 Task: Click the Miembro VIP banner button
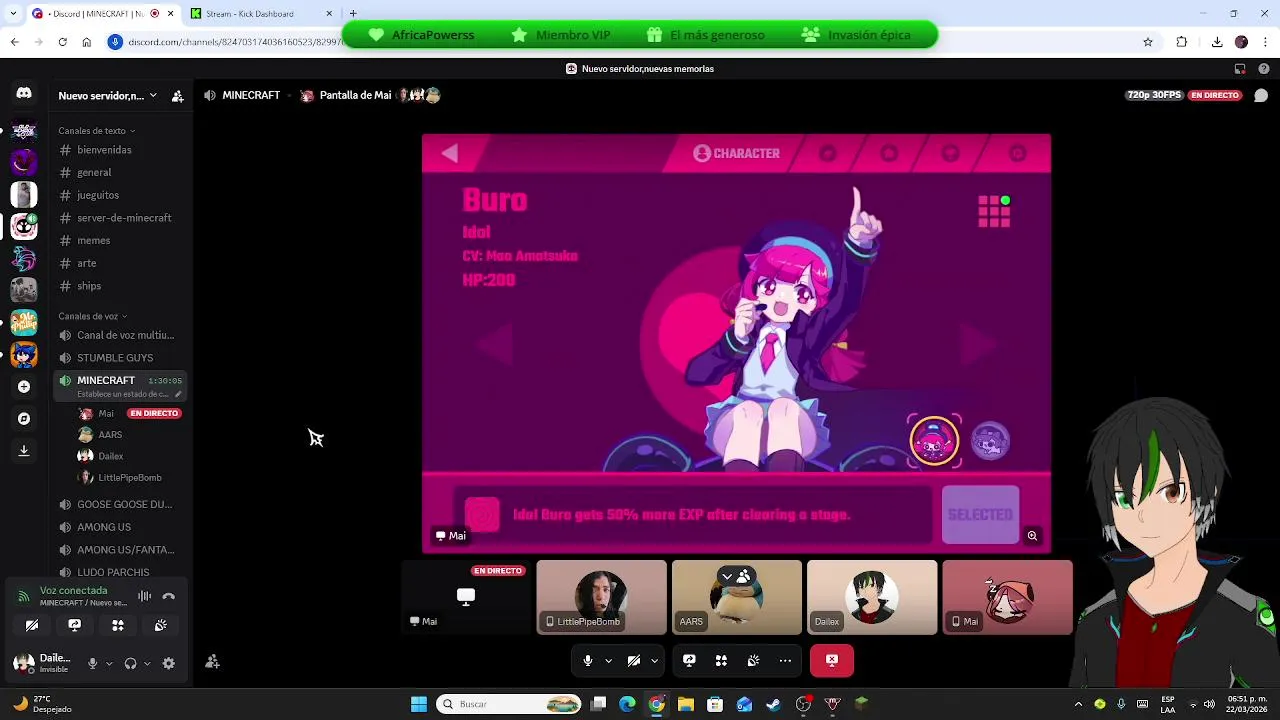click(x=560, y=35)
